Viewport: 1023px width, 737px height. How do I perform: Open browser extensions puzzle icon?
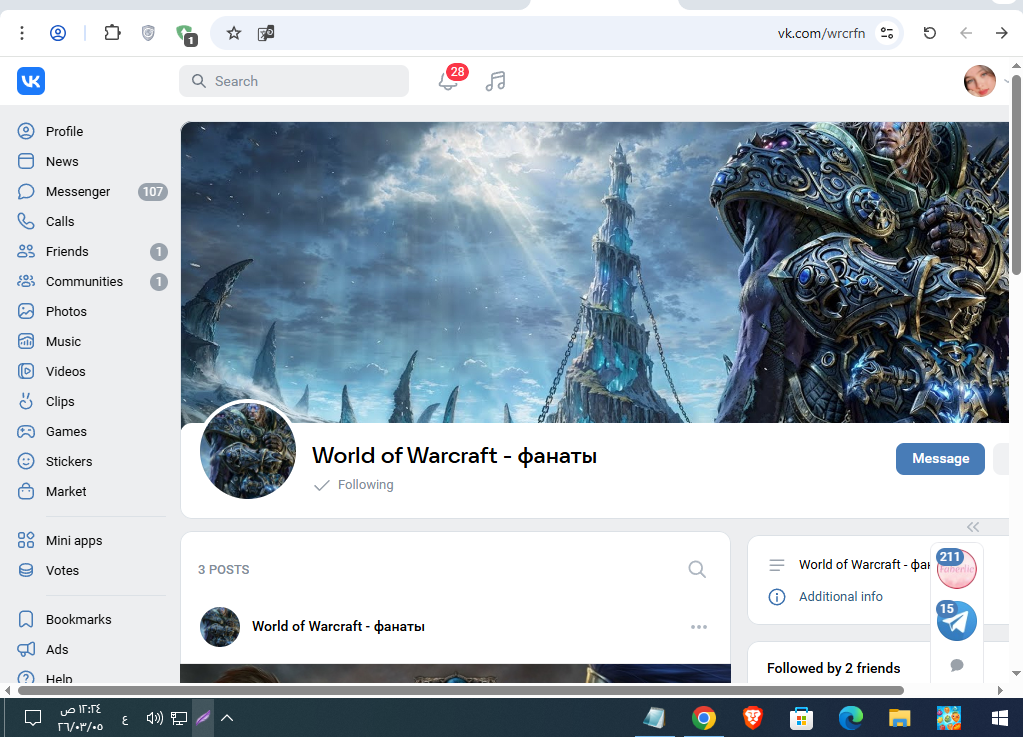(112, 33)
